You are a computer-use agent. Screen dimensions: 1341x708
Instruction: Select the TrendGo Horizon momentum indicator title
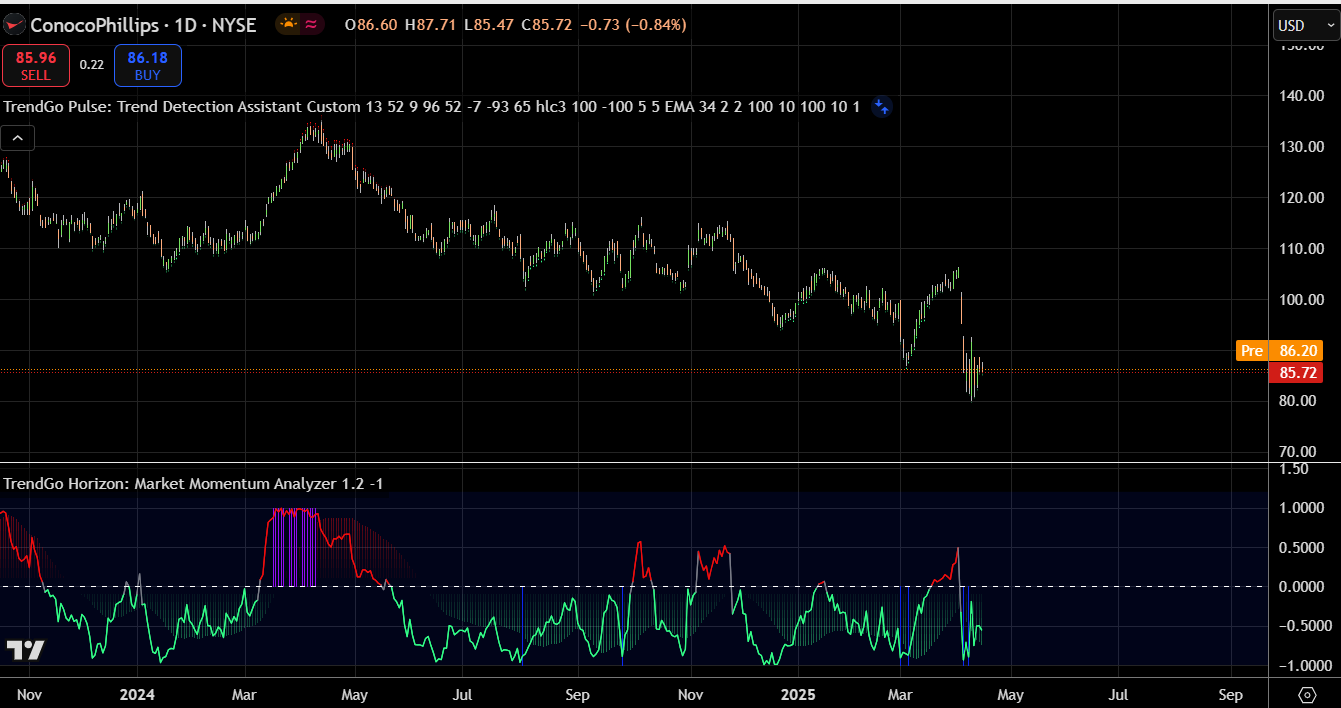tap(193, 484)
